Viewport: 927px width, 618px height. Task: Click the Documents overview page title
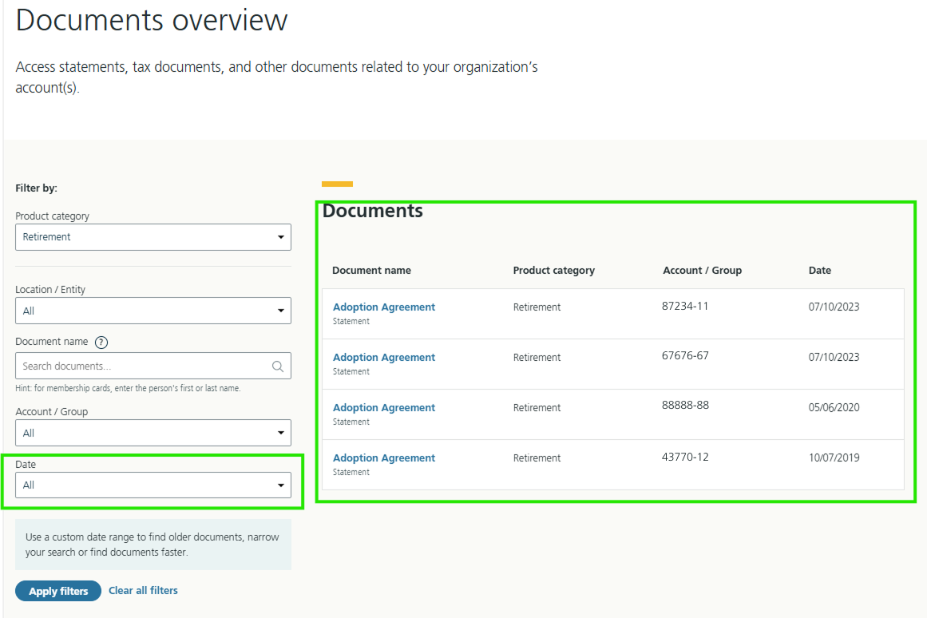point(151,20)
